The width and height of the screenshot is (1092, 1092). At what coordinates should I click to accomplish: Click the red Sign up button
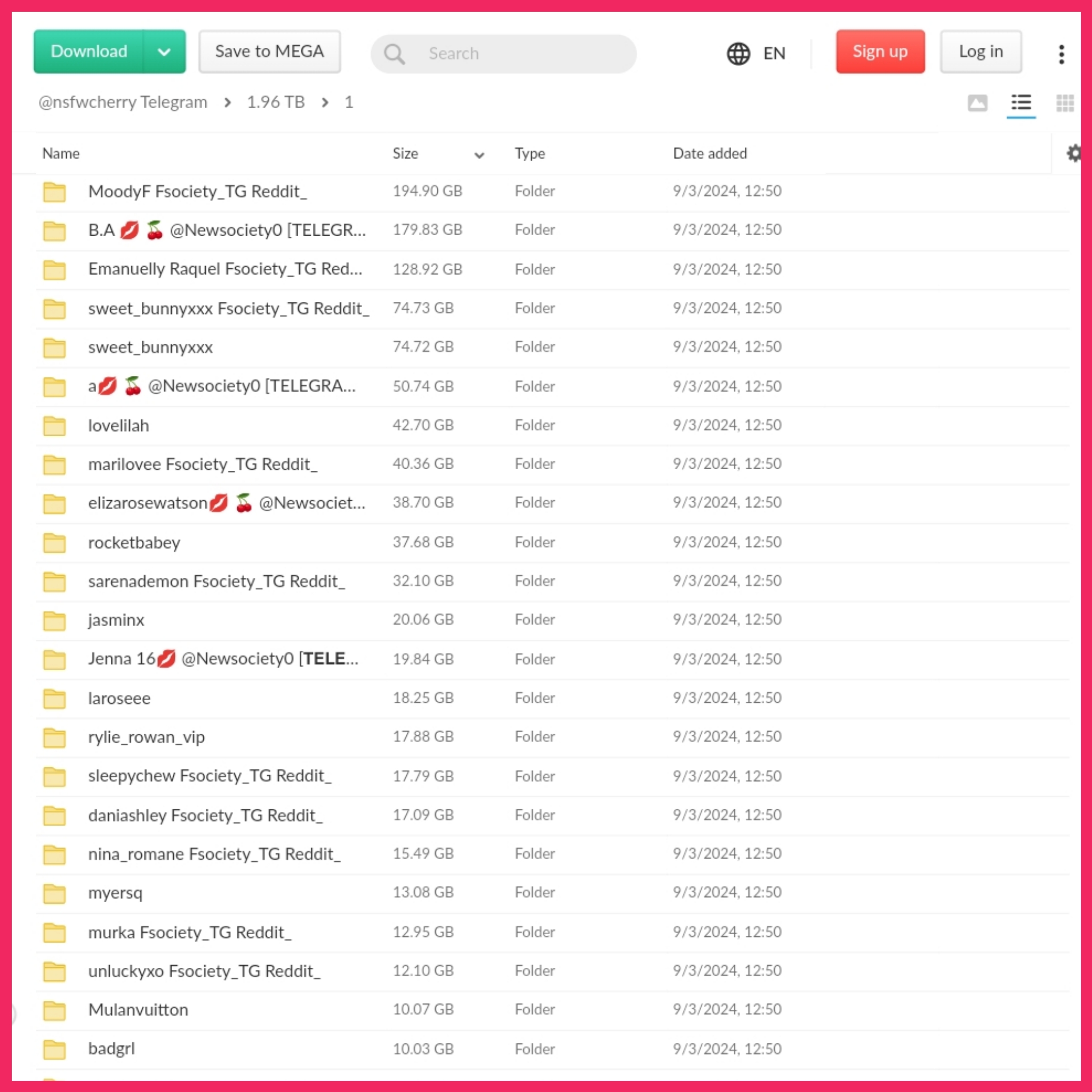pos(880,51)
